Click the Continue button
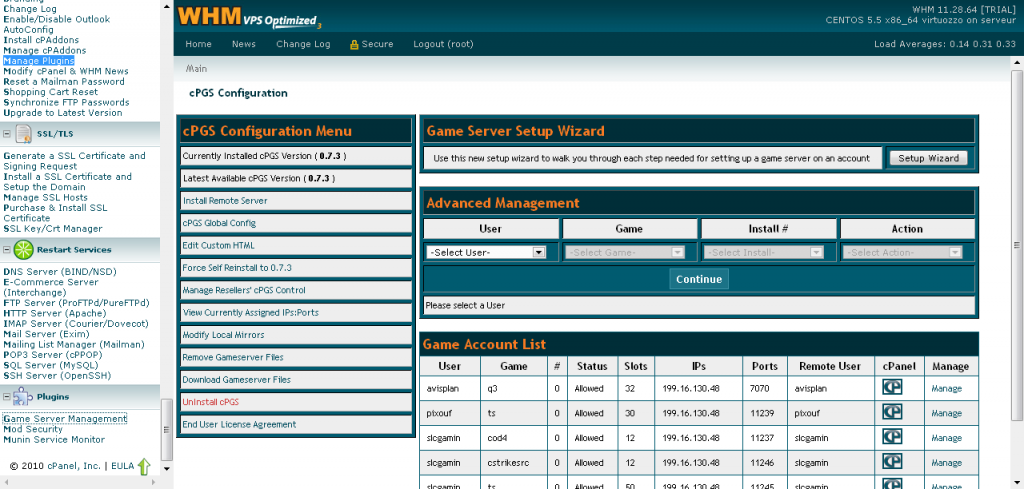Image resolution: width=1024 pixels, height=489 pixels. [x=699, y=279]
